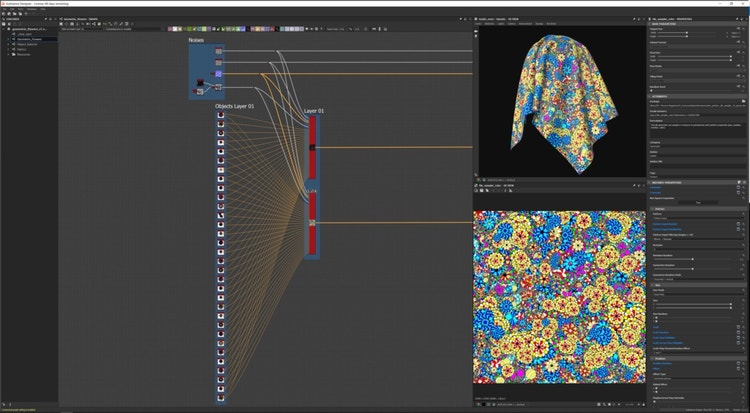Select the top node in Notes frame
The width and height of the screenshot is (750, 413).
[x=218, y=51]
